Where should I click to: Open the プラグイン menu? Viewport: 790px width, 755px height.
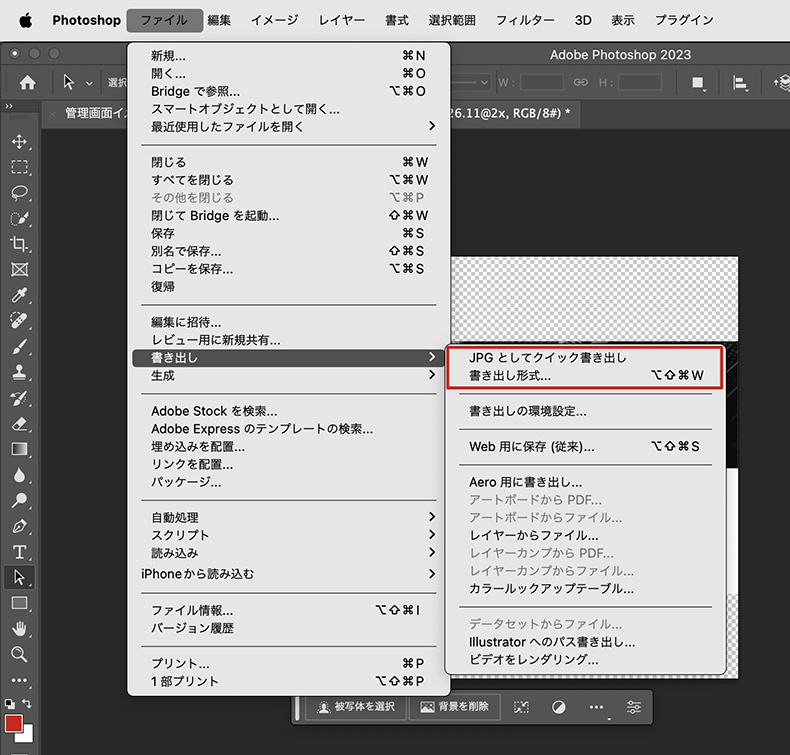click(x=684, y=20)
